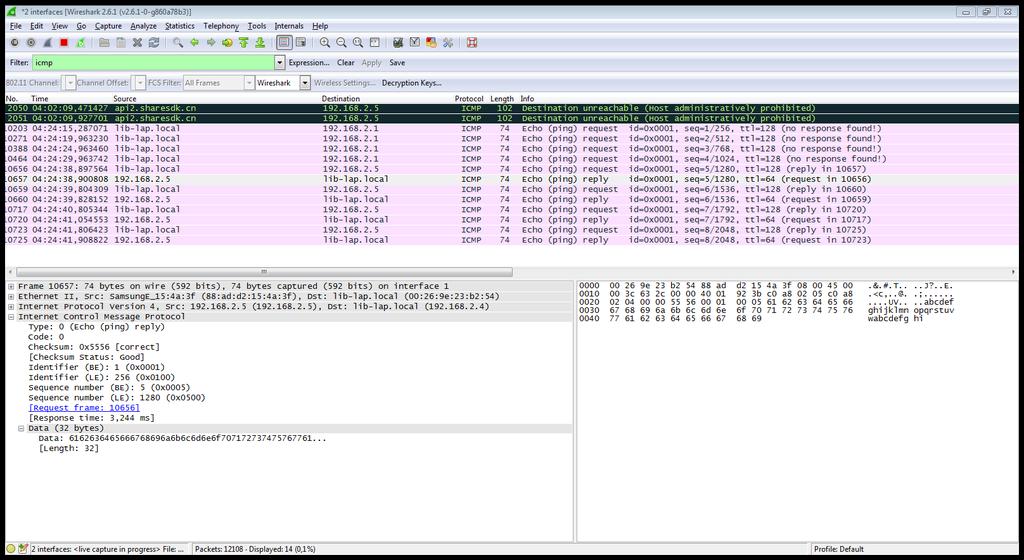Screen dimensions: 1024x560
Task: Open the display filter history dropdown
Action: point(280,63)
